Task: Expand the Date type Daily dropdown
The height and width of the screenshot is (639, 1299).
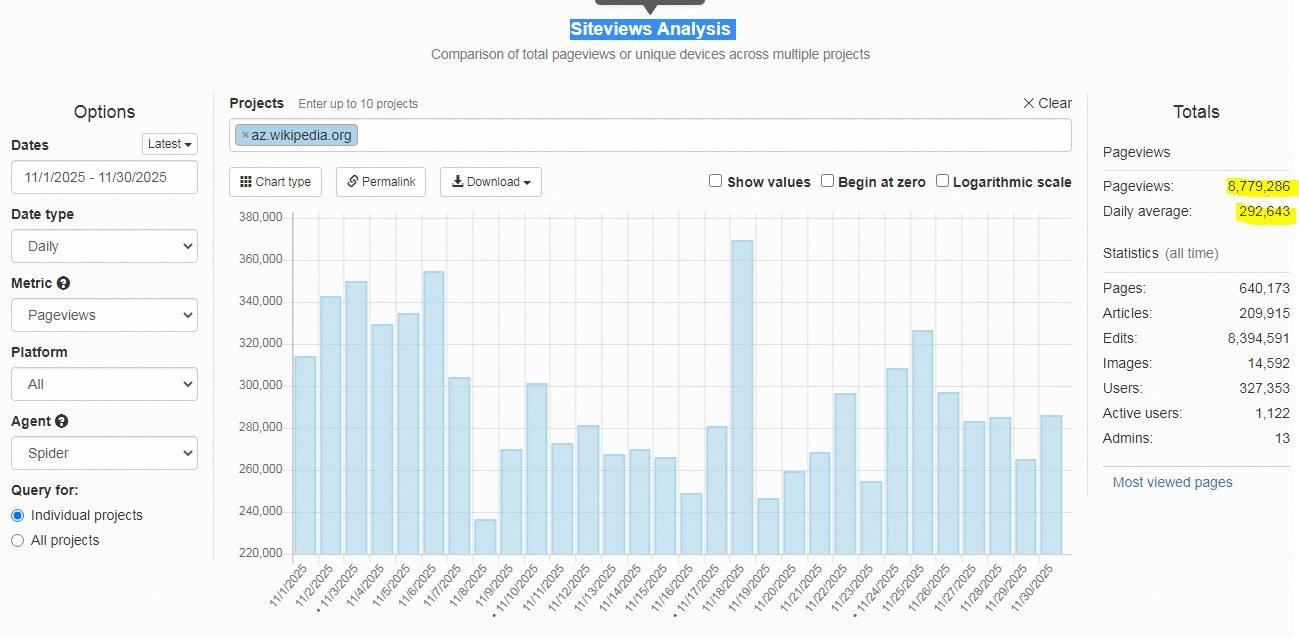Action: (104, 246)
